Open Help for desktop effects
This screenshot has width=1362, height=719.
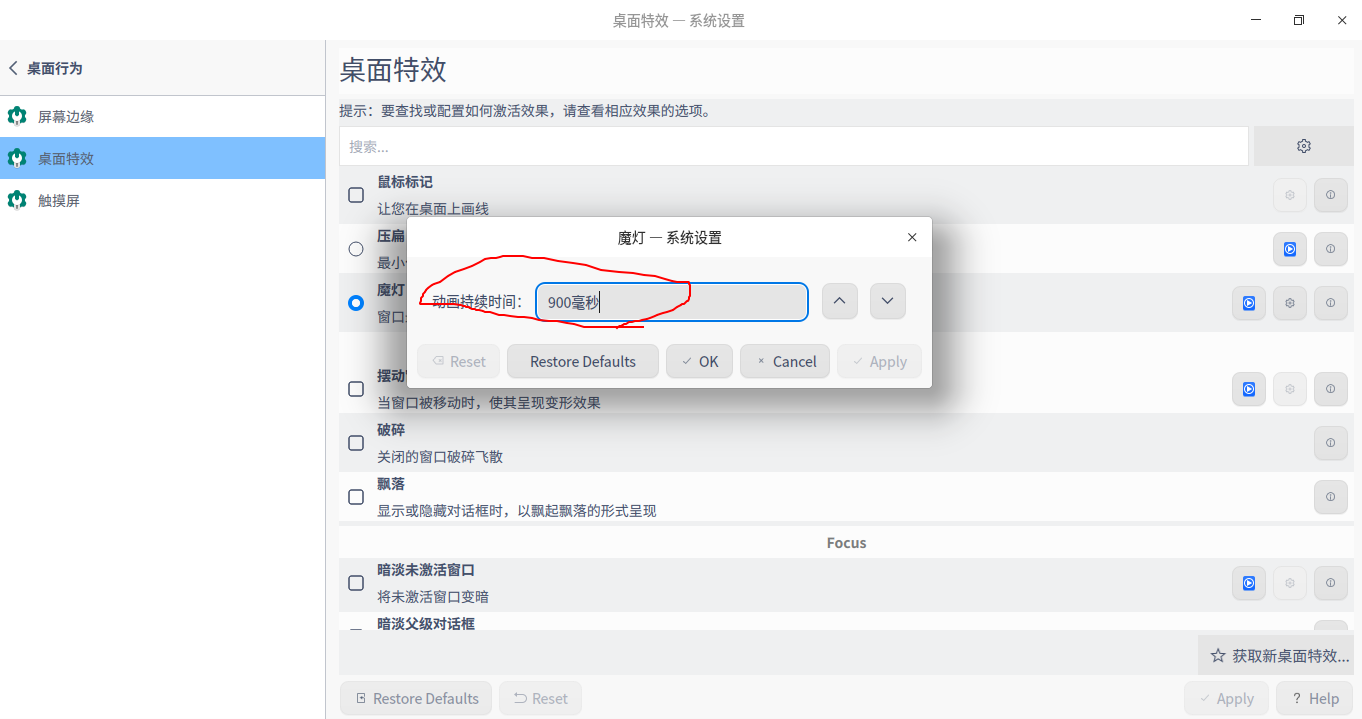click(x=1314, y=699)
